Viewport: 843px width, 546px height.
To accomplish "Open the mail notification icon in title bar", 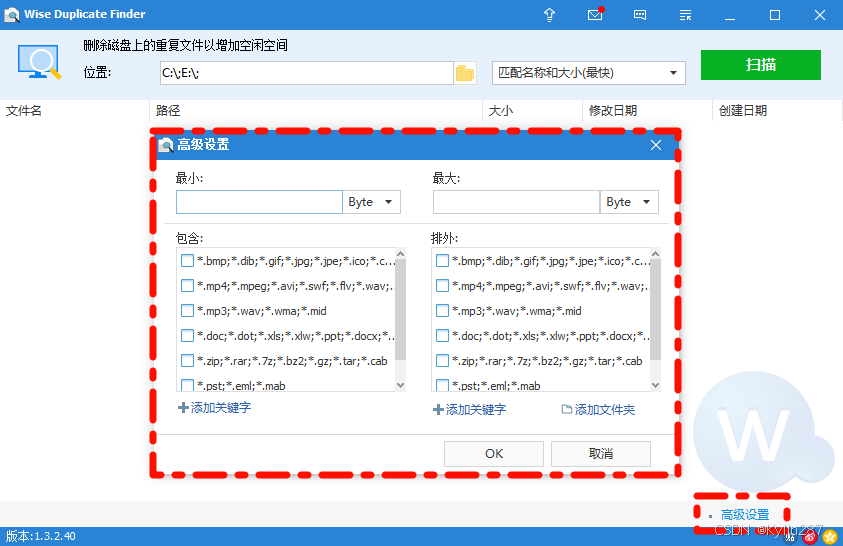I will point(595,14).
